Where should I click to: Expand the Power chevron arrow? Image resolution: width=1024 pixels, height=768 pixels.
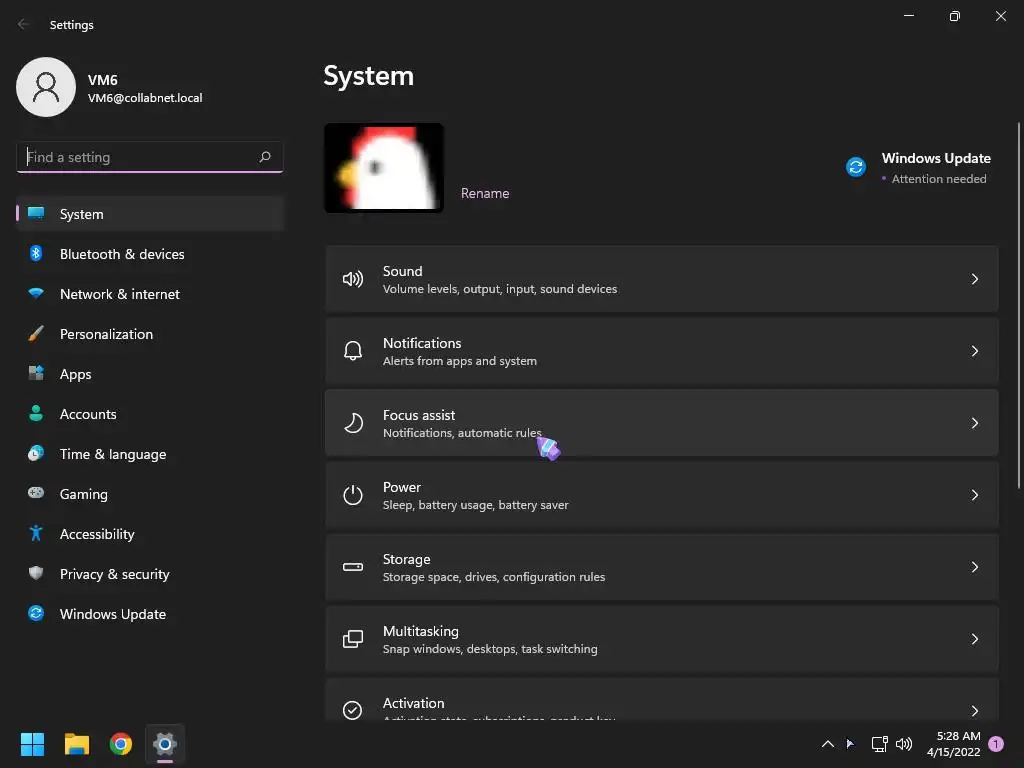coord(974,495)
